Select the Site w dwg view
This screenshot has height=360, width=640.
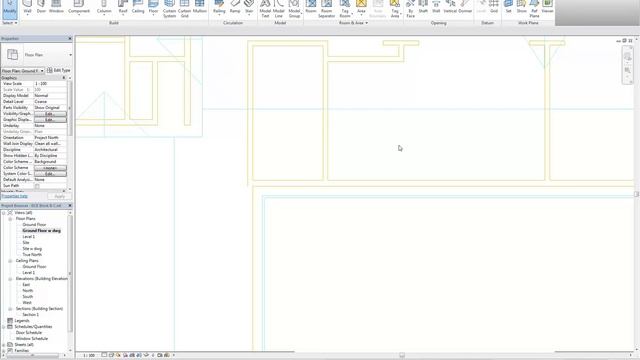32,249
